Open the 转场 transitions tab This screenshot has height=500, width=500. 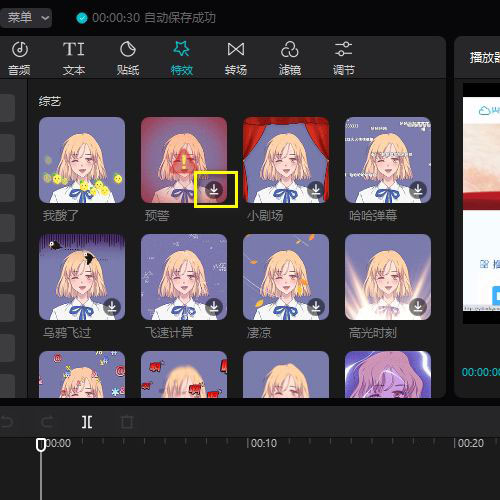[236, 58]
